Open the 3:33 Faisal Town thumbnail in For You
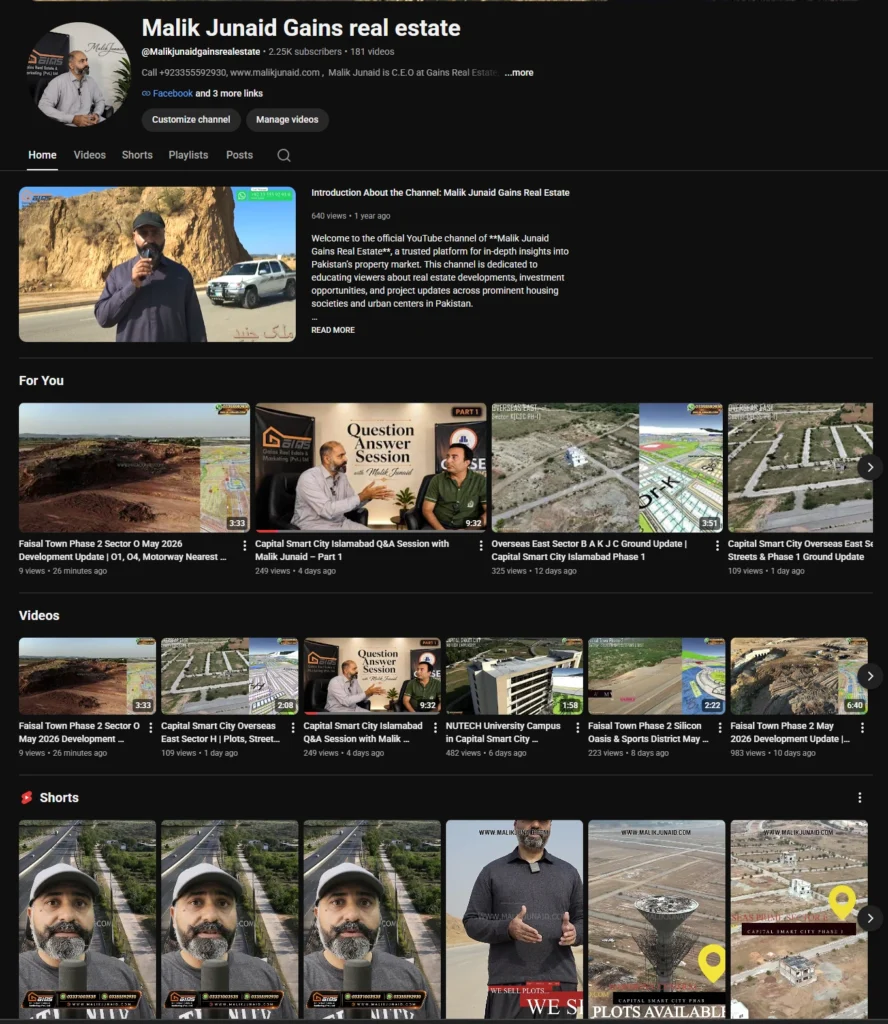The image size is (888, 1024). point(134,468)
